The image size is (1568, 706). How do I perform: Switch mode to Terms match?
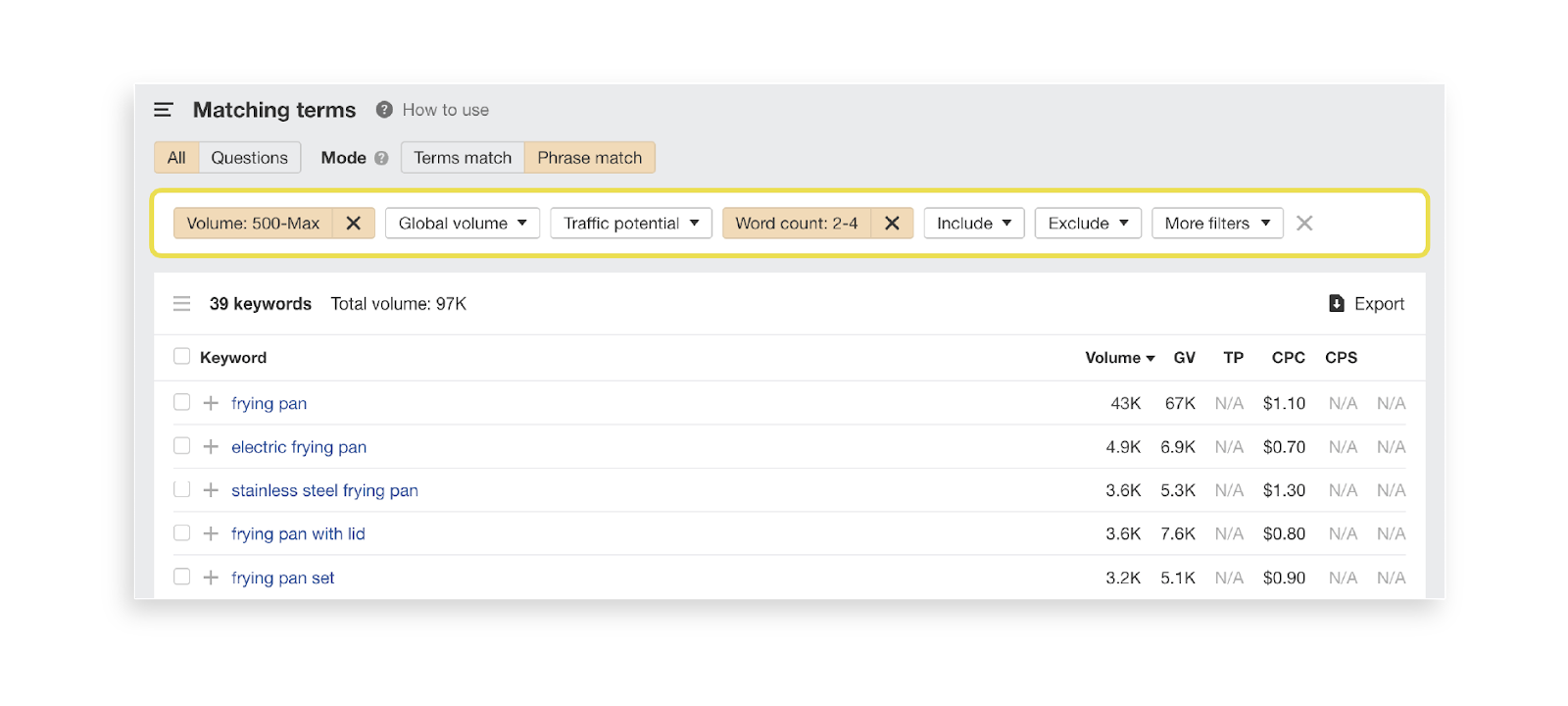(463, 158)
